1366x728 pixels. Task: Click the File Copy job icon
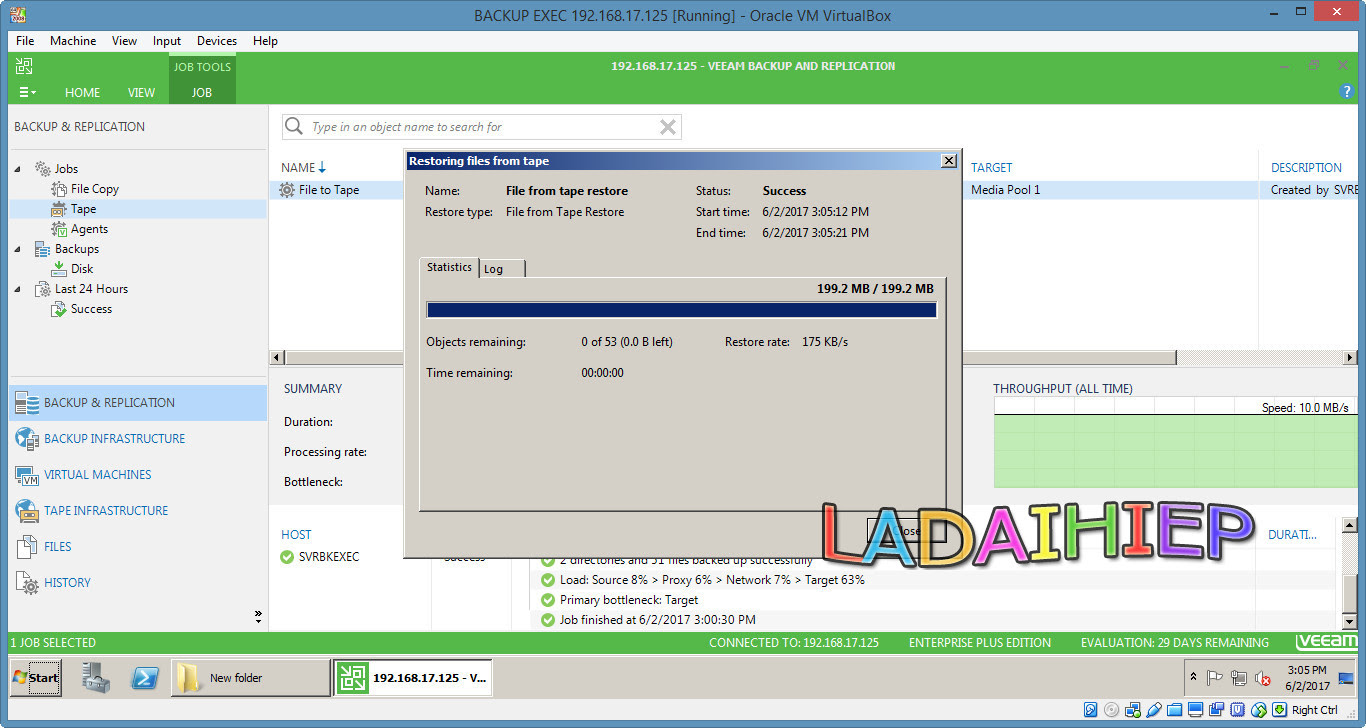click(x=59, y=189)
